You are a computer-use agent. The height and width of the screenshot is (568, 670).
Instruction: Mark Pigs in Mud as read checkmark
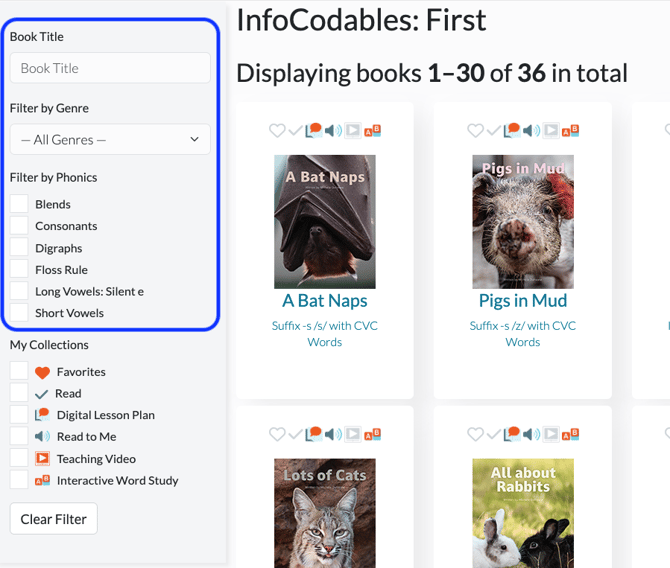click(x=494, y=130)
